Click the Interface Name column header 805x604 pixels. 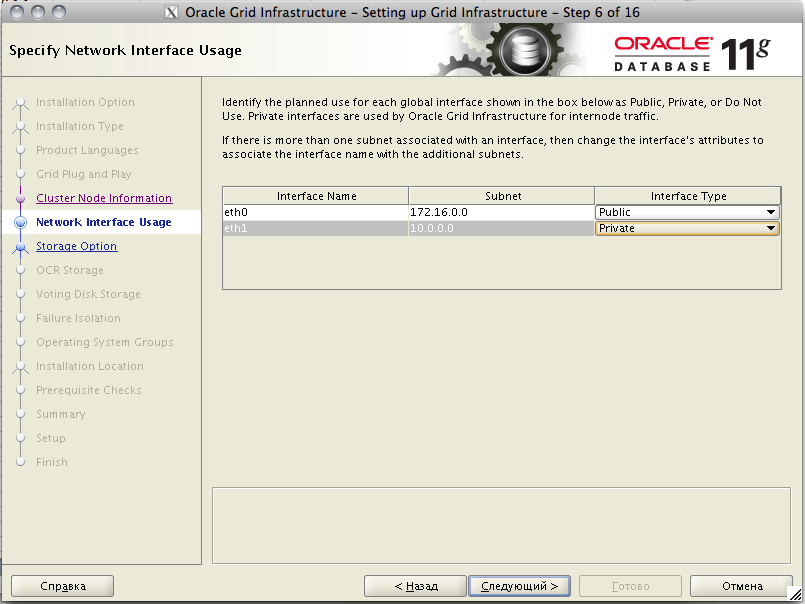pos(315,196)
